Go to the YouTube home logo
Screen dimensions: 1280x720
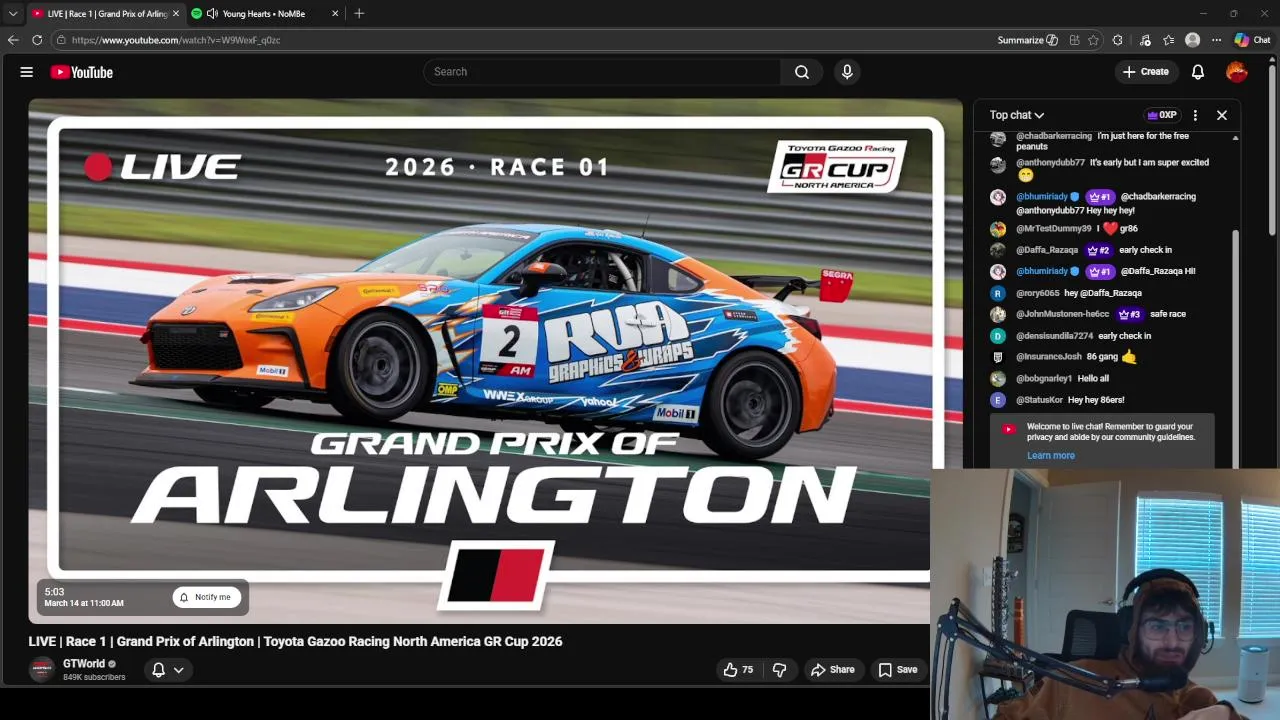coord(81,72)
